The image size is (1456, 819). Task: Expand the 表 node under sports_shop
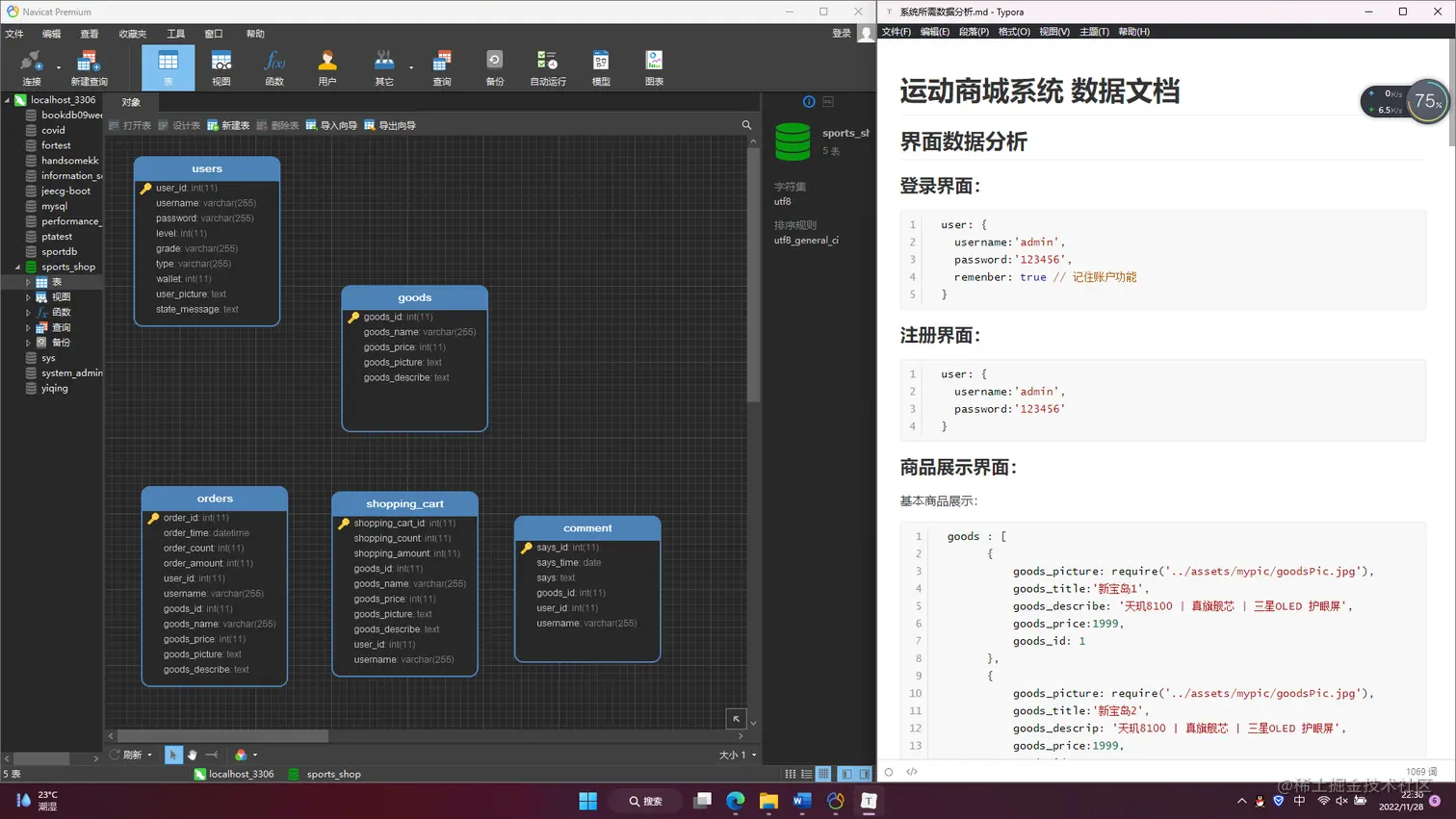(28, 283)
